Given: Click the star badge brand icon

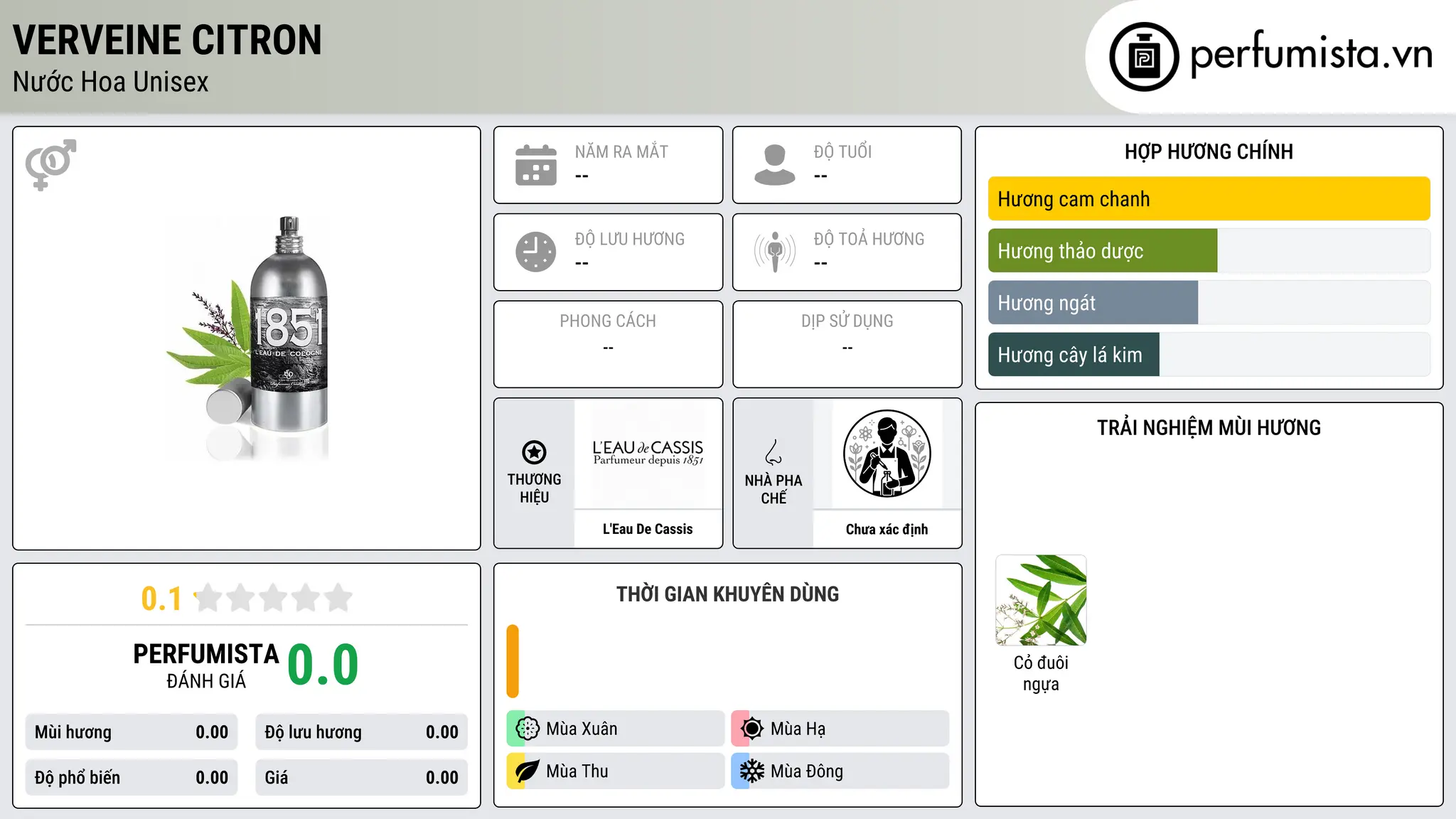Looking at the screenshot, I should point(534,452).
